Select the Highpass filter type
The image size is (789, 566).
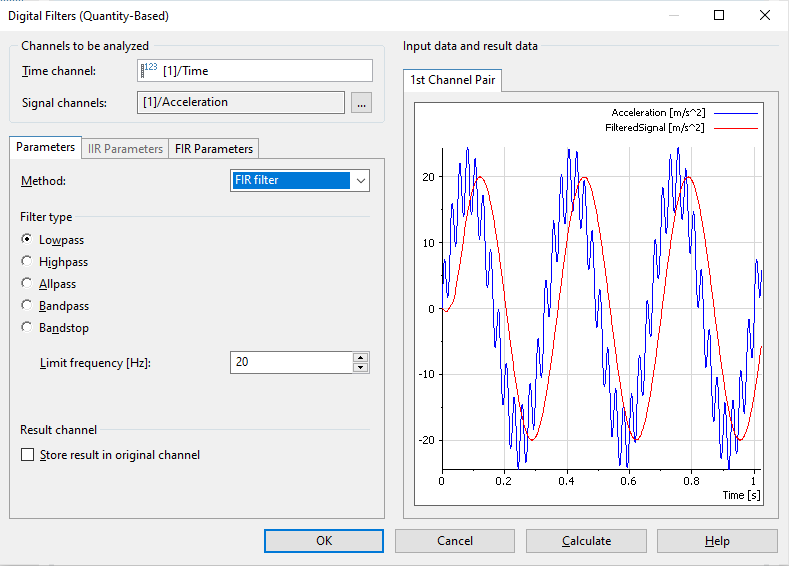point(27,262)
